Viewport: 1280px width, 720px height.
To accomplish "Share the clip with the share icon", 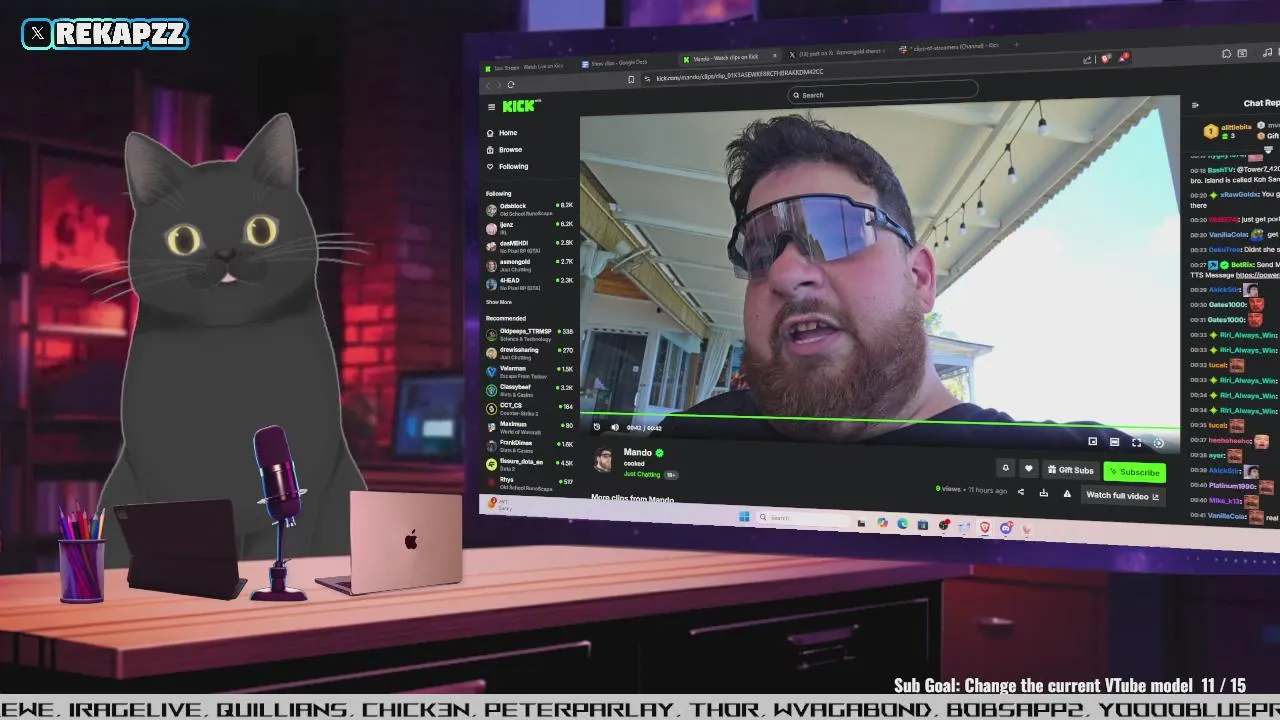I will pyautogui.click(x=1020, y=491).
